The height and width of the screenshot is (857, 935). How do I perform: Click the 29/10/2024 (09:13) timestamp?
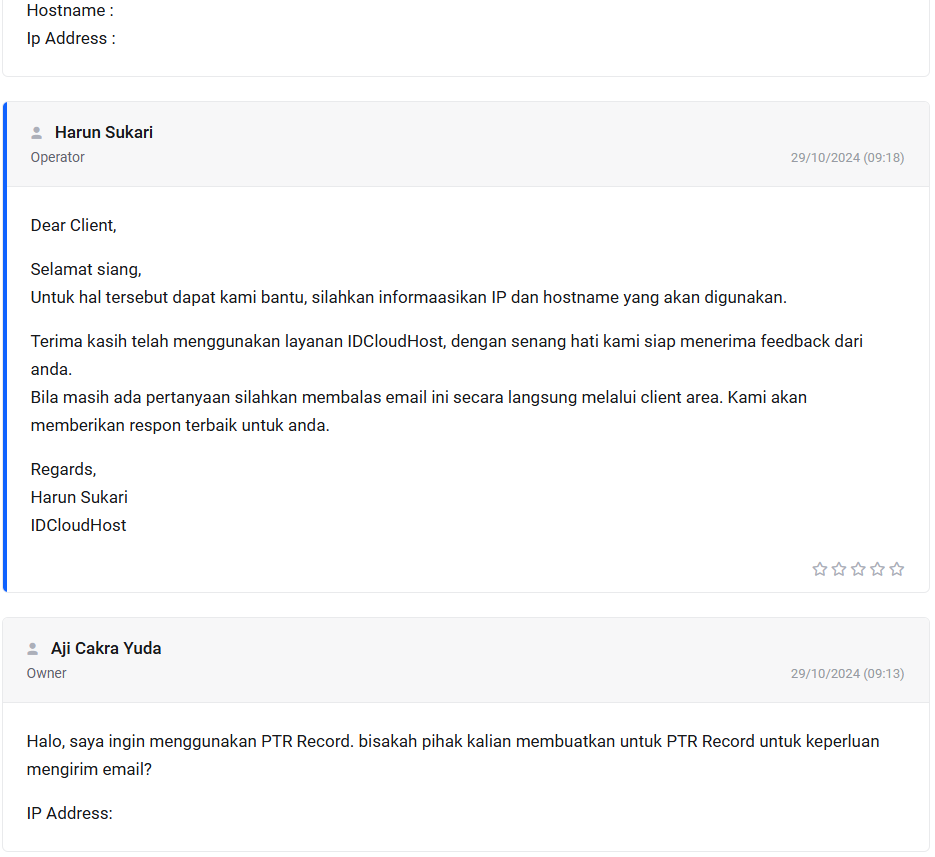click(847, 674)
